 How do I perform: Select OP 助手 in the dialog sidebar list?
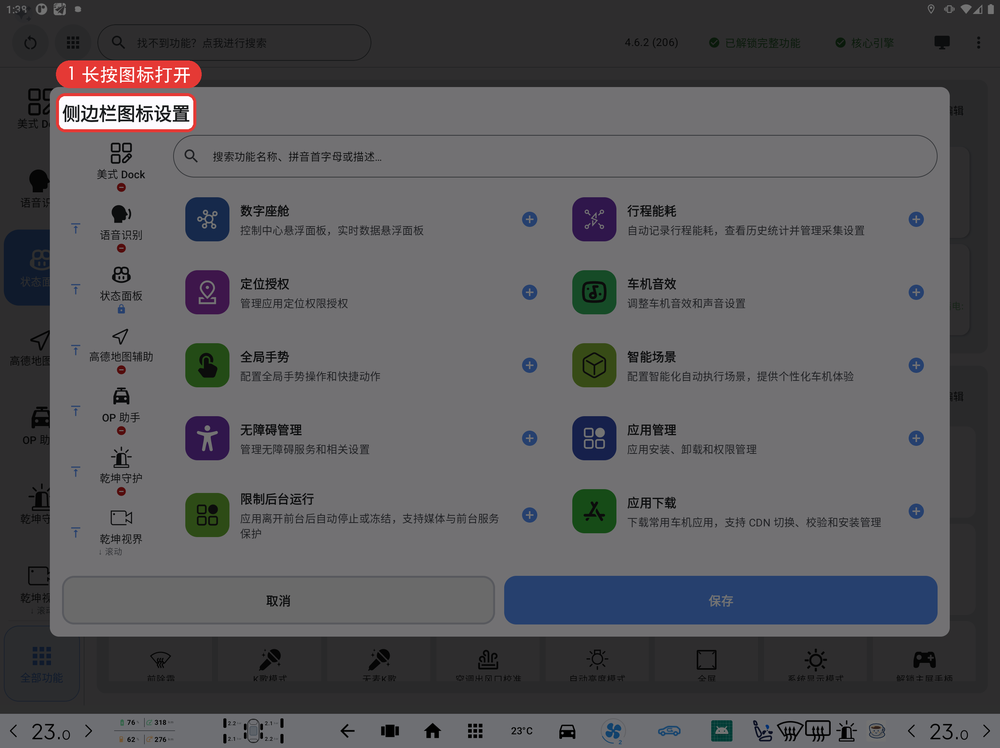[x=121, y=405]
